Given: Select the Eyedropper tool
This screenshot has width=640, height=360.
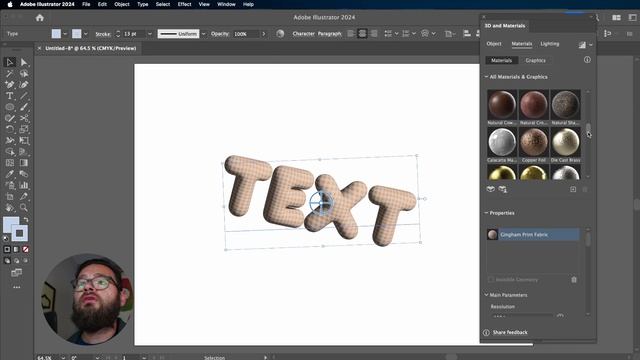Looking at the screenshot, I should pyautogui.click(x=10, y=174).
